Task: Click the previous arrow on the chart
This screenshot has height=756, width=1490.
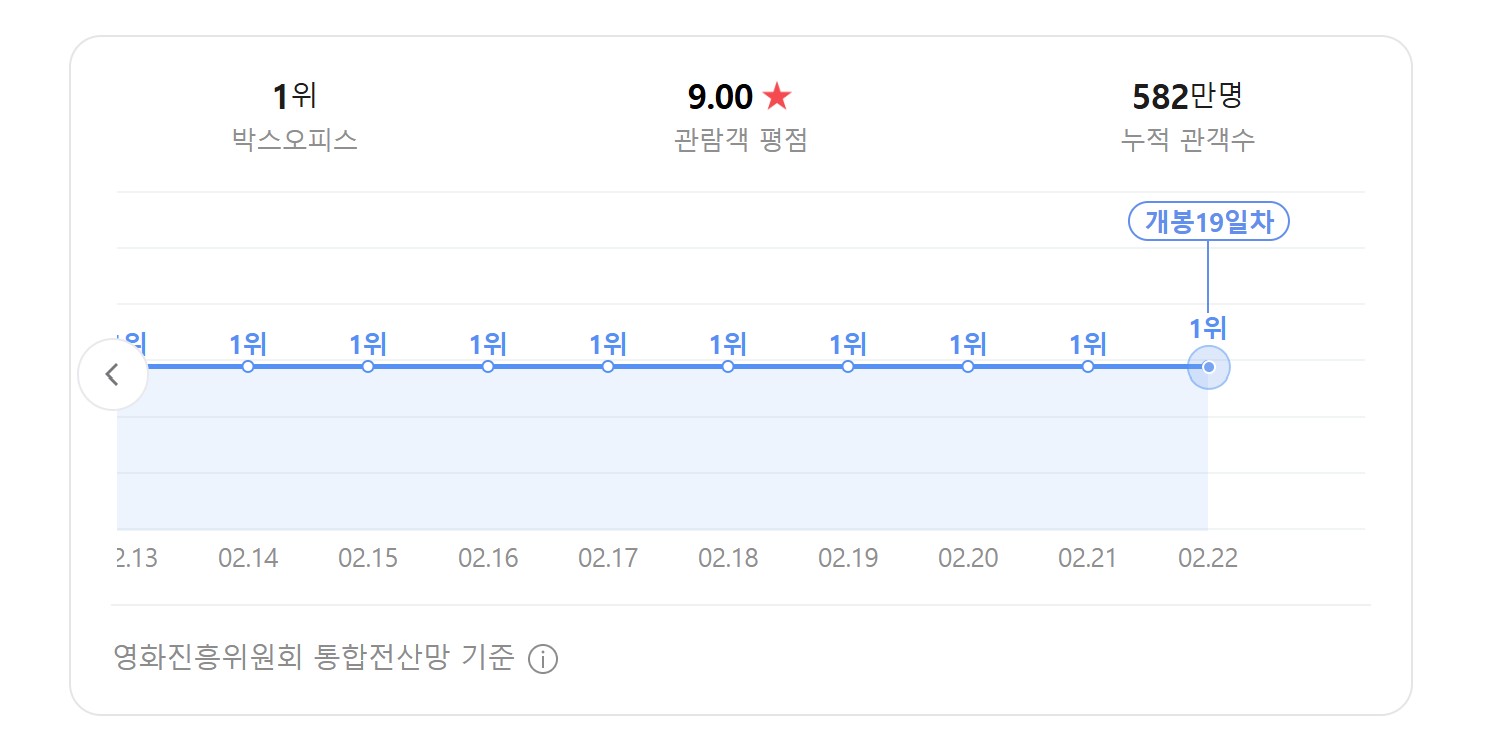Action: (x=112, y=375)
